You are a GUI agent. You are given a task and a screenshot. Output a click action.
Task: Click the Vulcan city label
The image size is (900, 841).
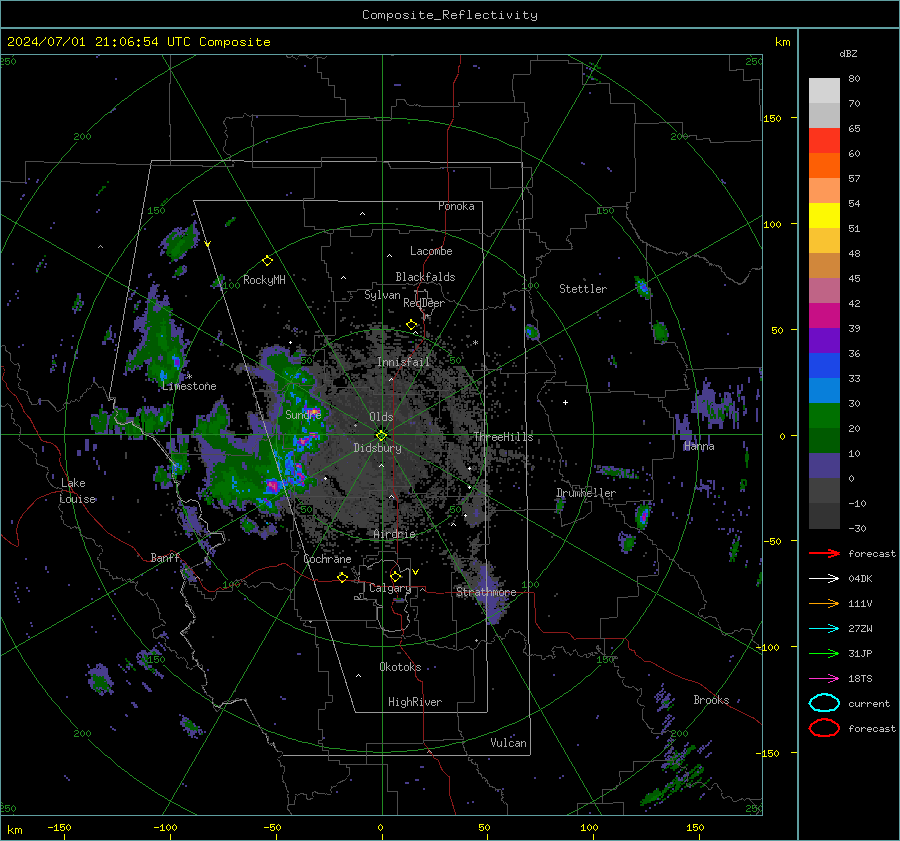pos(509,743)
